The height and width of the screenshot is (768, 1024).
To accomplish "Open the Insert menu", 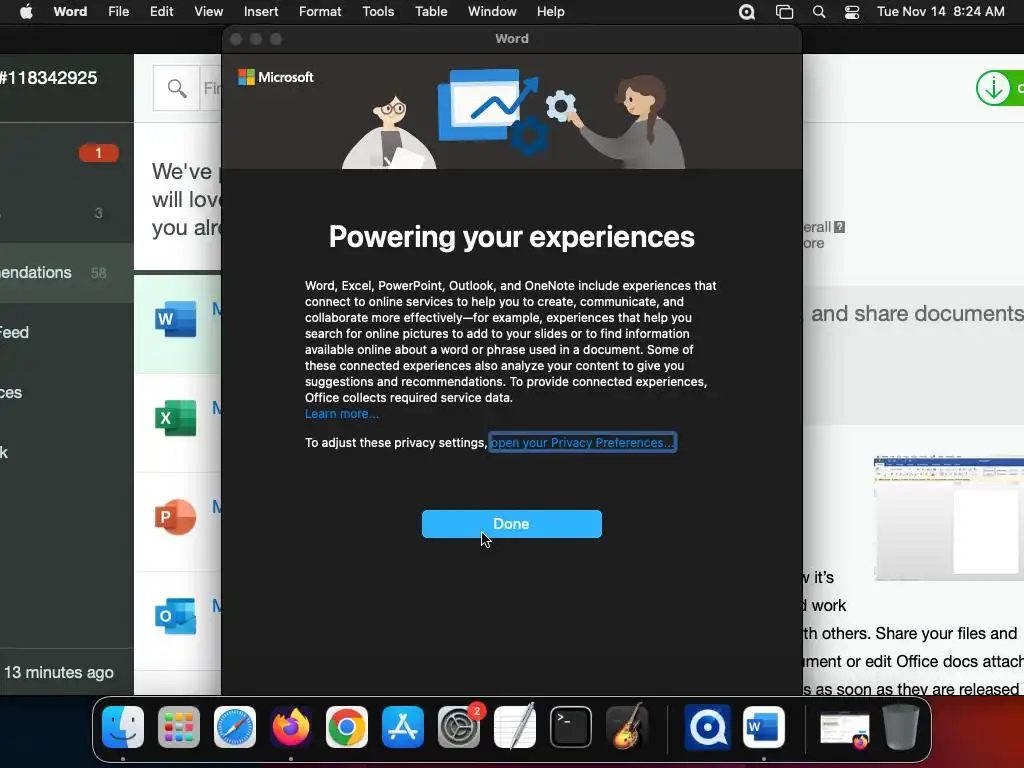I will click(x=261, y=12).
